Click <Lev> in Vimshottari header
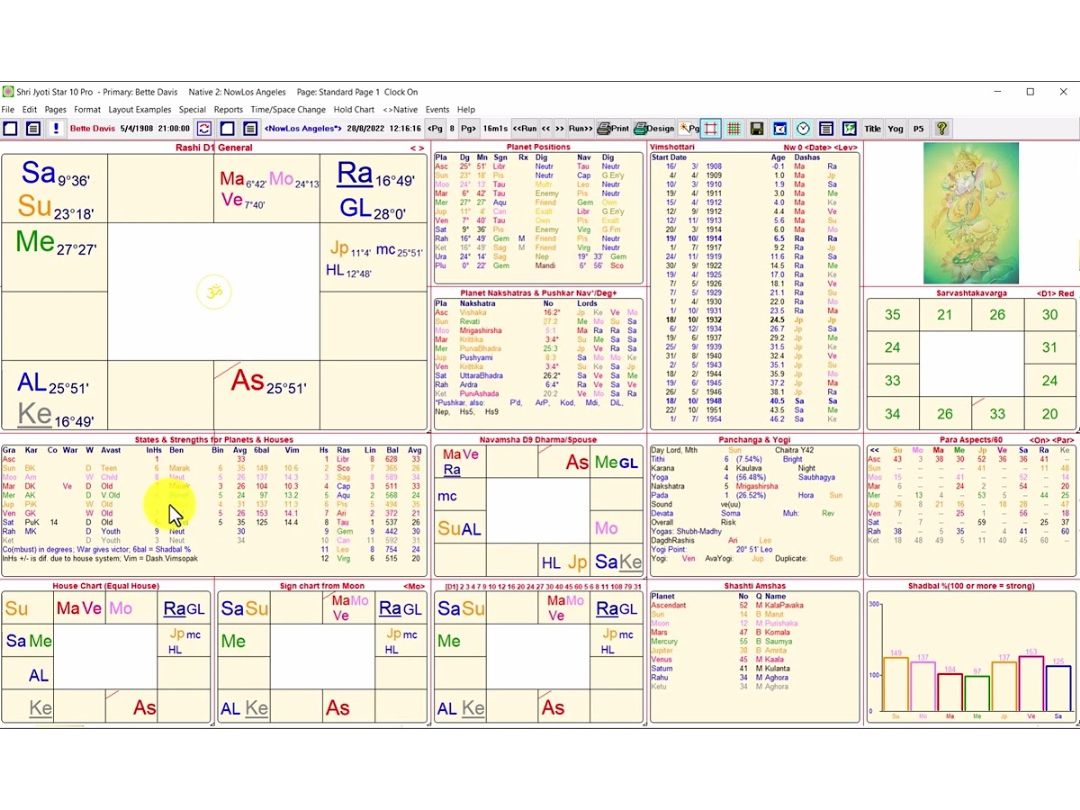This screenshot has height=810, width=1080. (846, 147)
